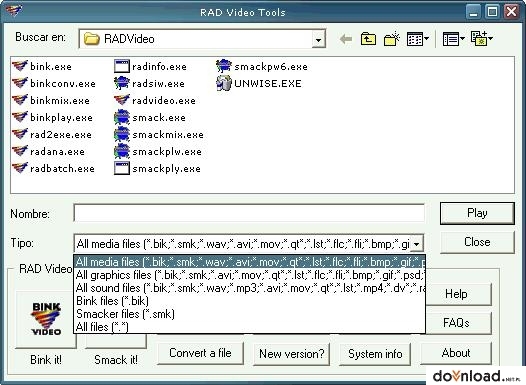The width and height of the screenshot is (526, 385).
Task: Click the Nombre filename input field
Action: 249,213
